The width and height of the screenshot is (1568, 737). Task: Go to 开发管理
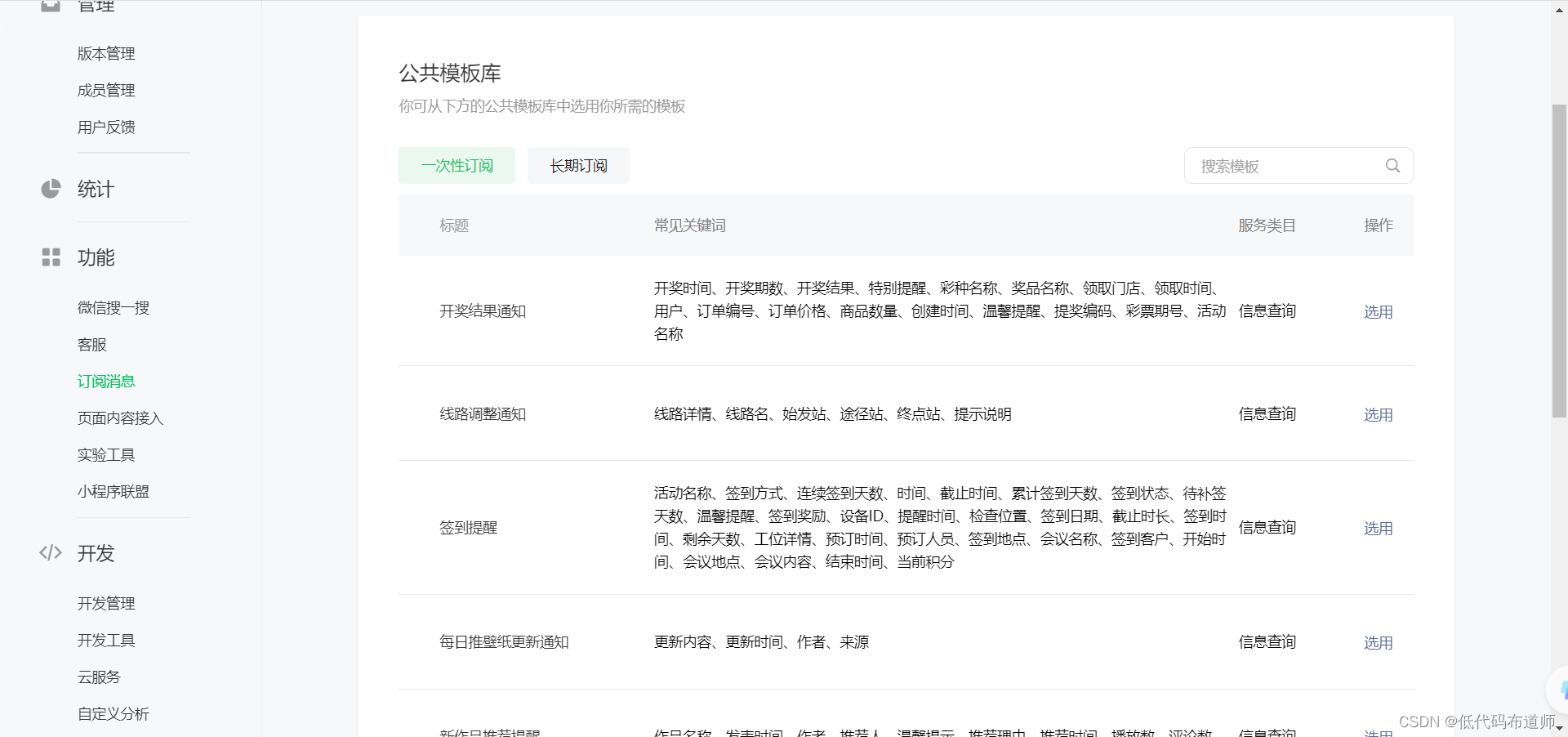coord(106,604)
